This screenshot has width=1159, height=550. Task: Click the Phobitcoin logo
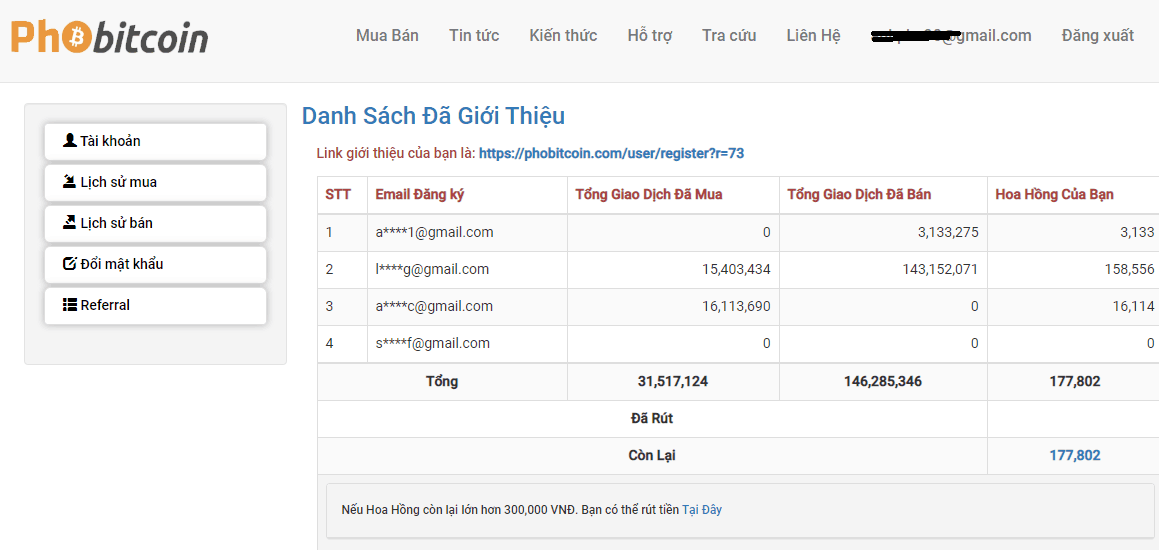click(x=110, y=37)
